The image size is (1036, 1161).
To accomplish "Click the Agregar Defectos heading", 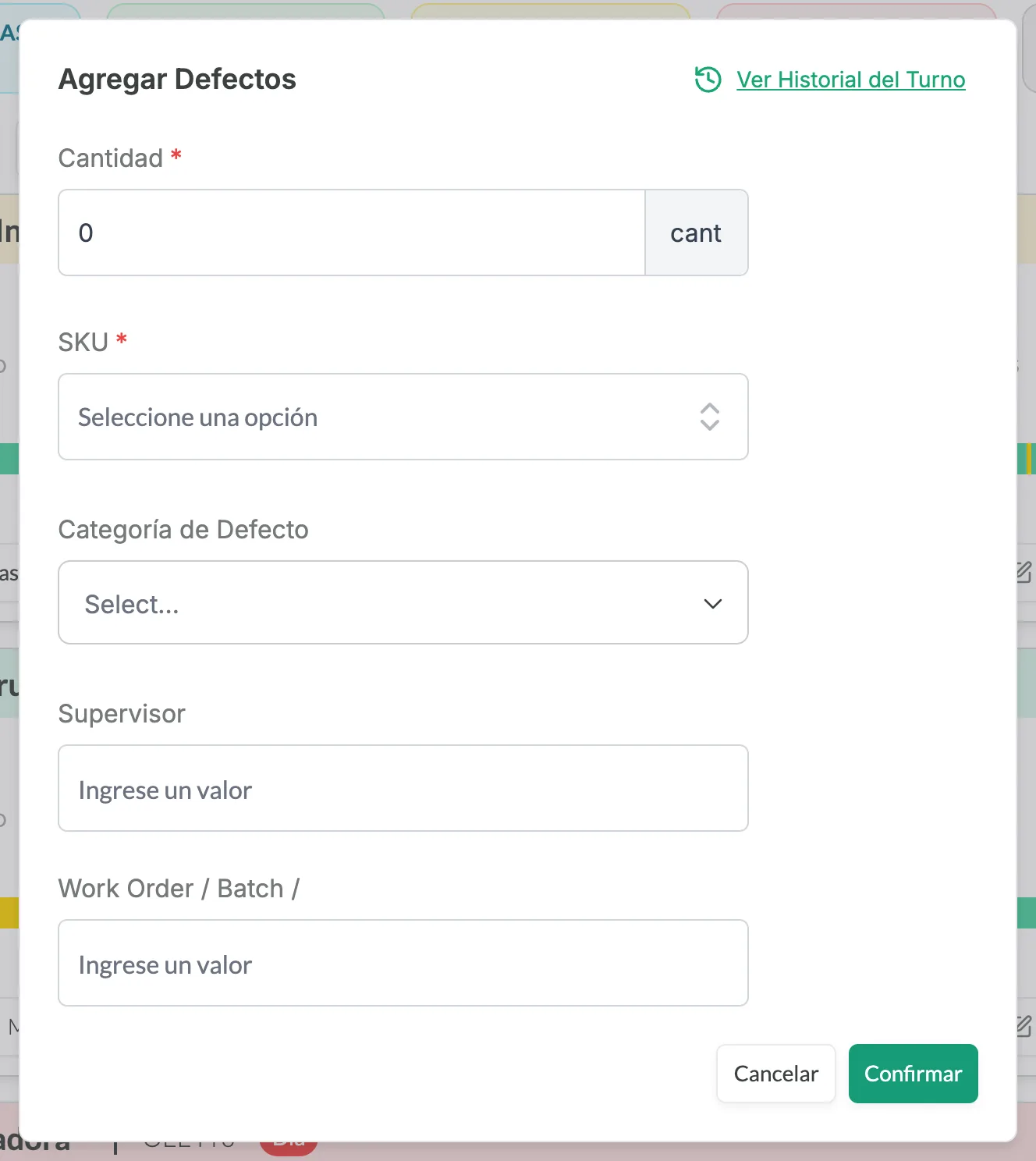I will [177, 79].
